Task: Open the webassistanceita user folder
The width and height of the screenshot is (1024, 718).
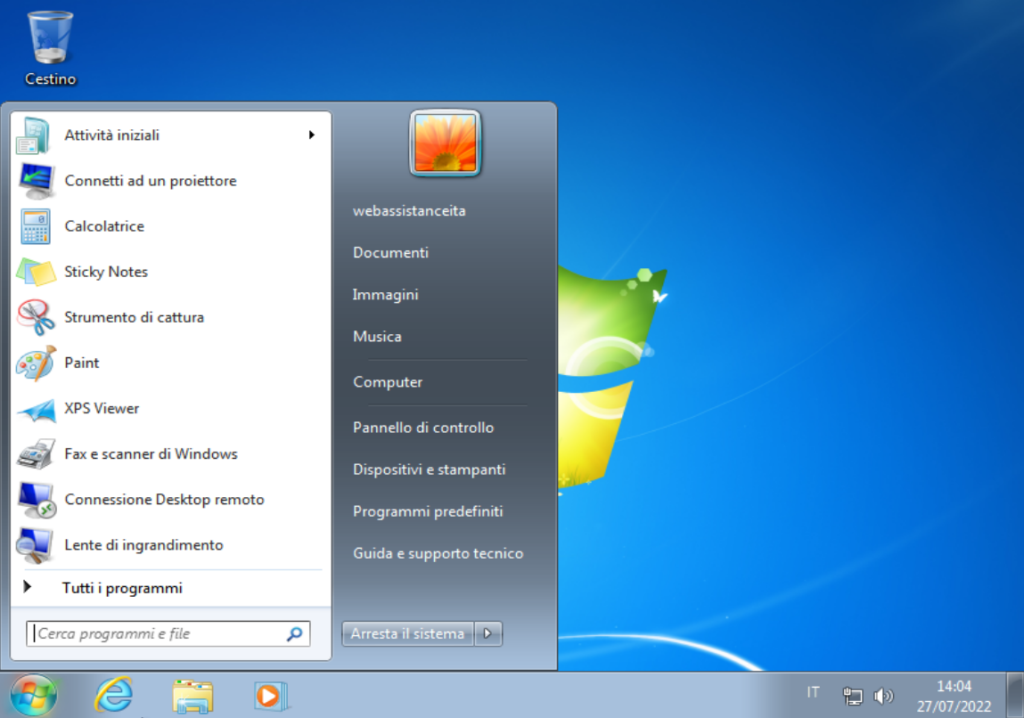Action: click(409, 211)
